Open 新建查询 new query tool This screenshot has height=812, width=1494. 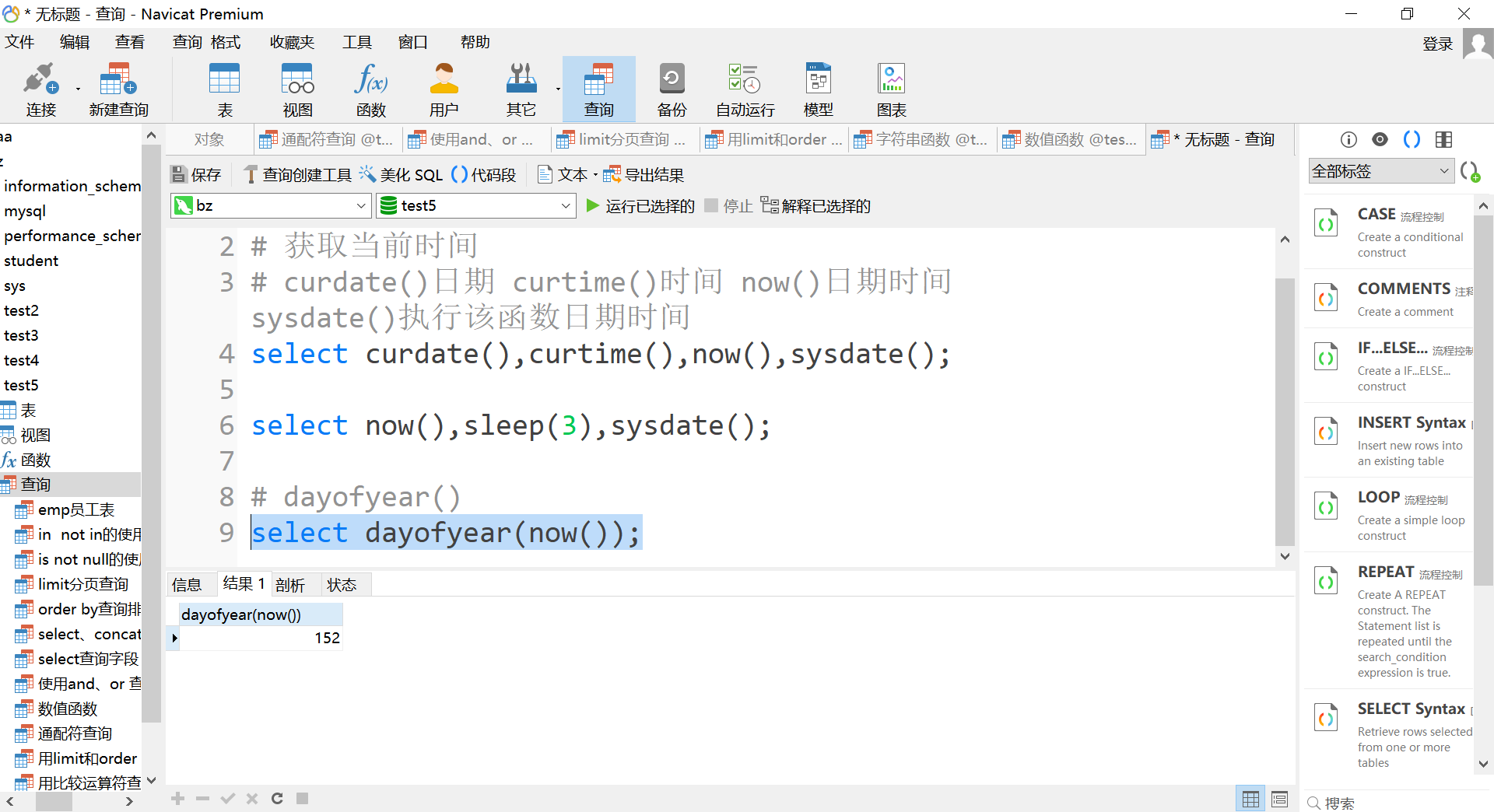[118, 89]
